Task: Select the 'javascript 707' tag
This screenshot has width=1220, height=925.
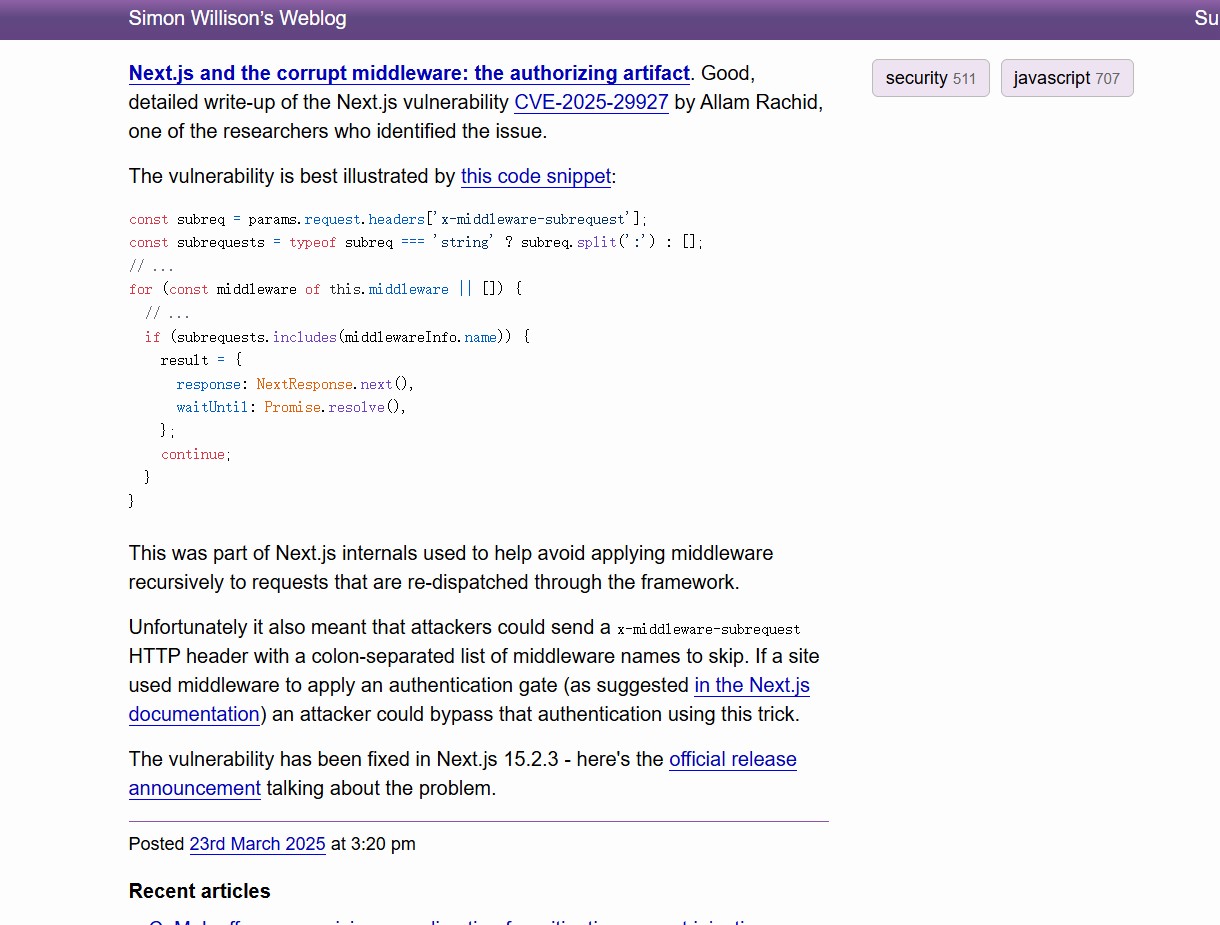Action: (x=1066, y=78)
